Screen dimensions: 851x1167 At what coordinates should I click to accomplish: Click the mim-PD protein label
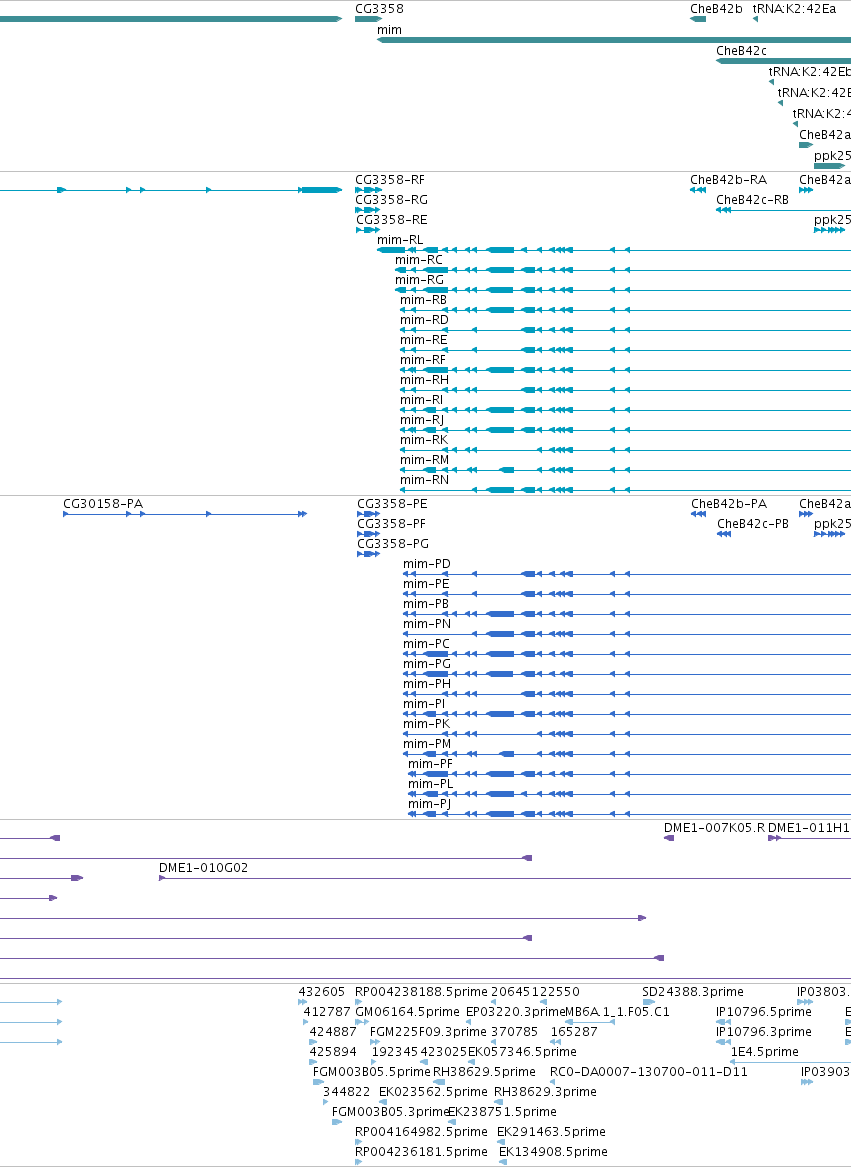(427, 565)
